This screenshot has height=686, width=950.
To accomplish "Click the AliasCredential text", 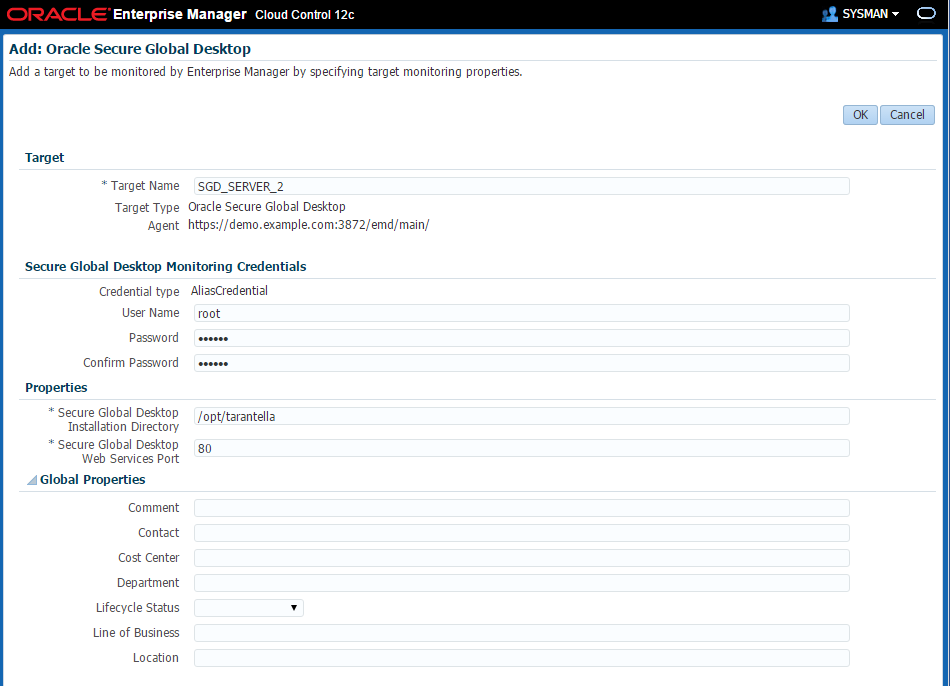I will click(229, 291).
